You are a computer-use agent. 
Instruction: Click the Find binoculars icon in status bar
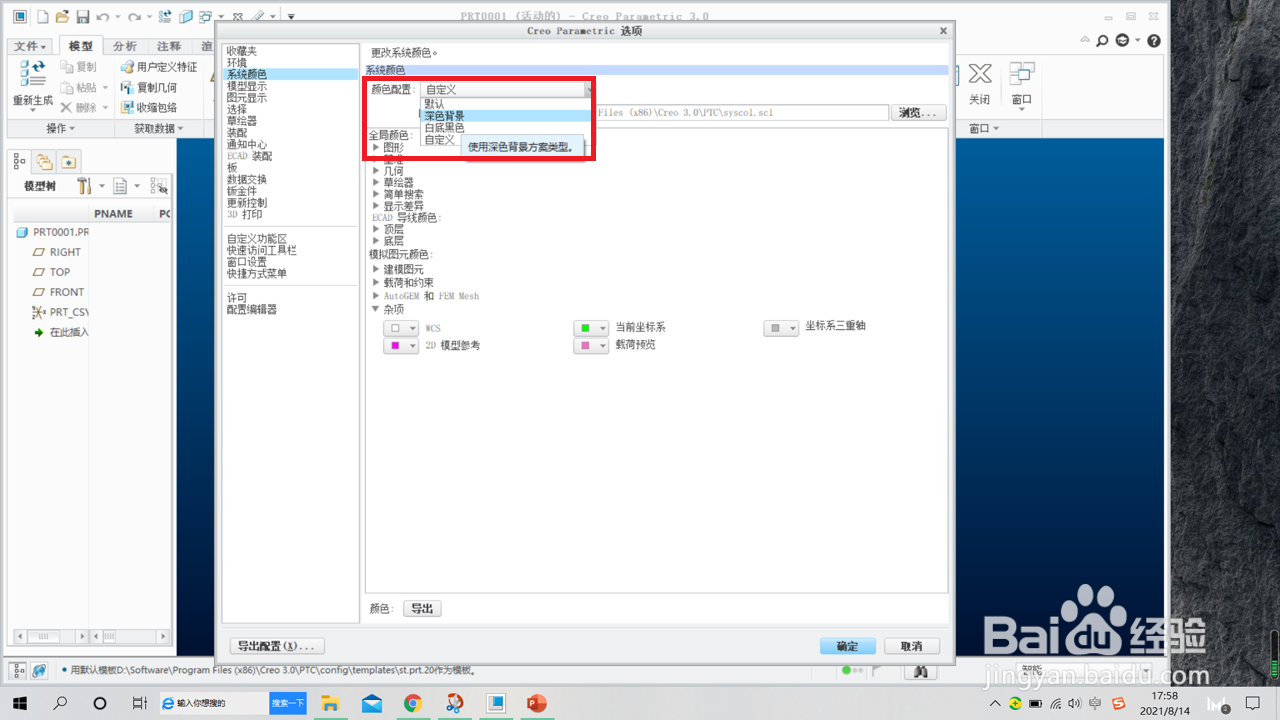coord(921,671)
